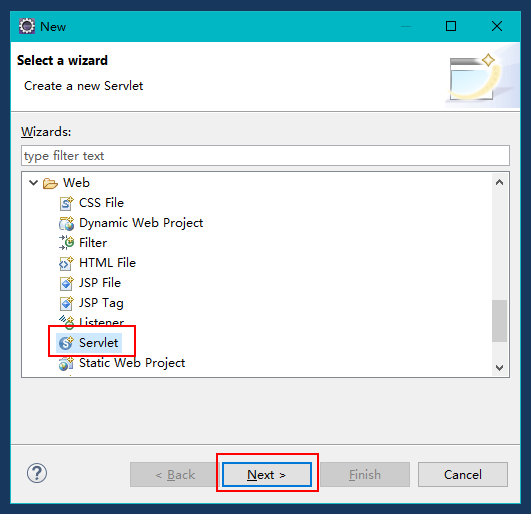Choose the JSP File icon
This screenshot has height=514, width=531.
click(x=66, y=283)
